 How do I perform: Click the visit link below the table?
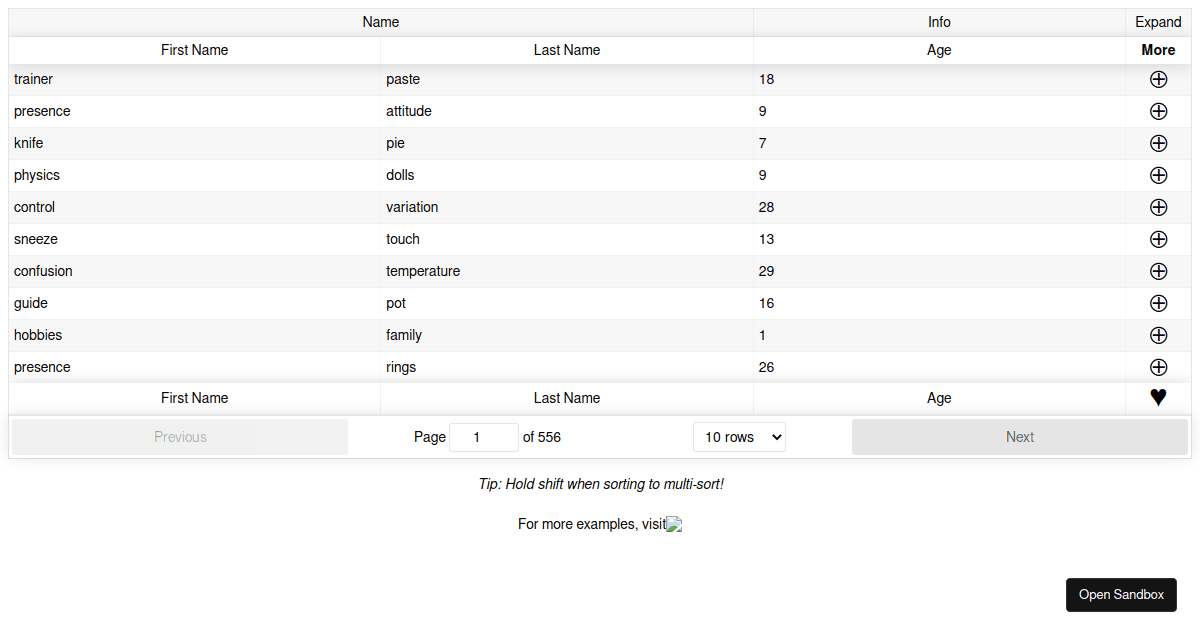pyautogui.click(x=674, y=524)
